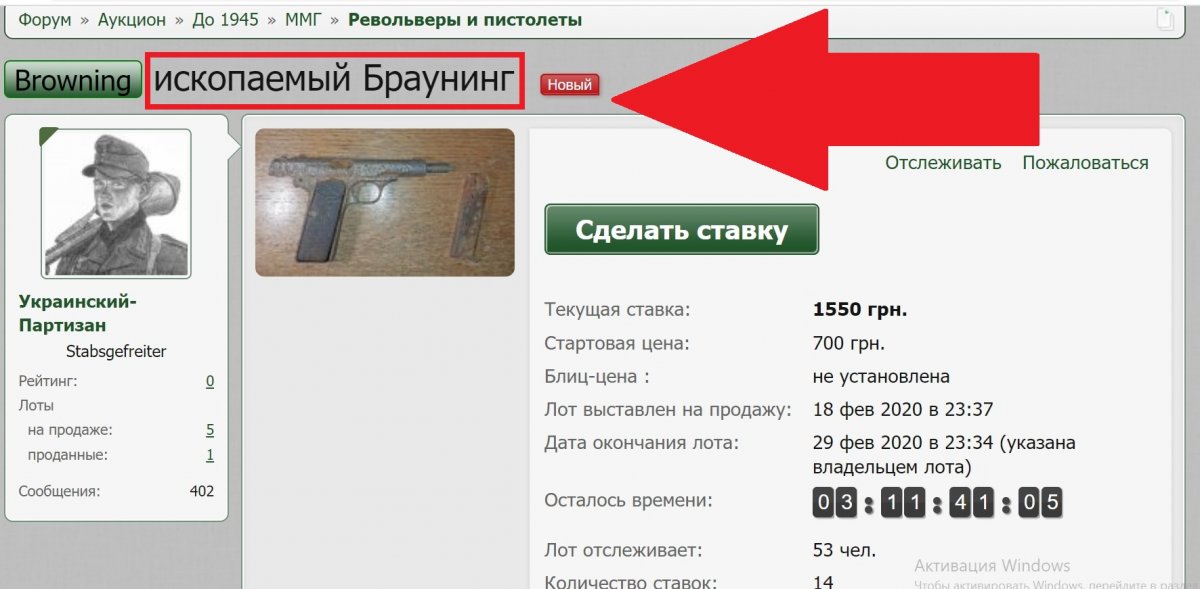The image size is (1200, 589).
Task: Click the red 'Новый' badge
Action: click(569, 85)
